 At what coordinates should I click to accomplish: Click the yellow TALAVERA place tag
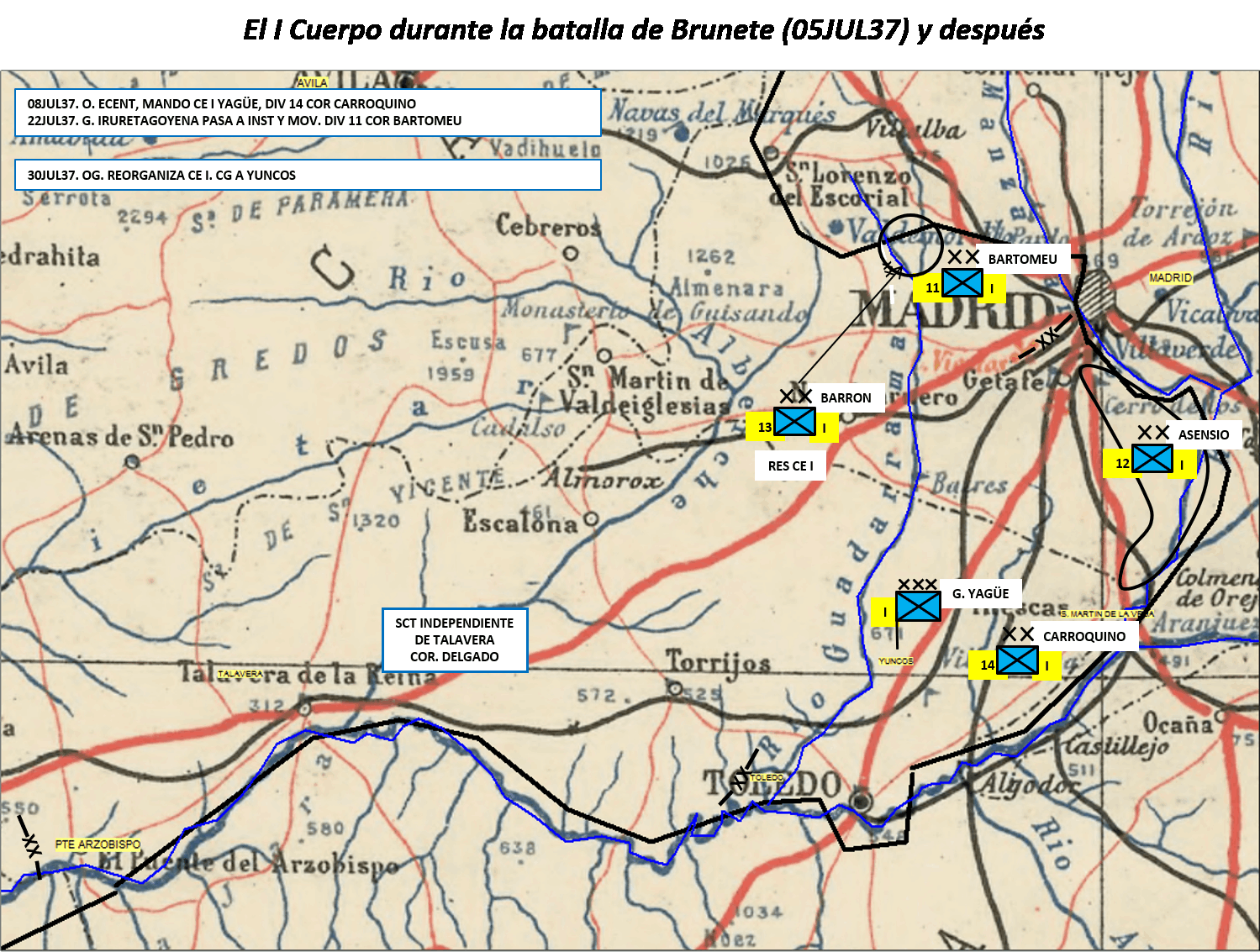pyautogui.click(x=240, y=674)
